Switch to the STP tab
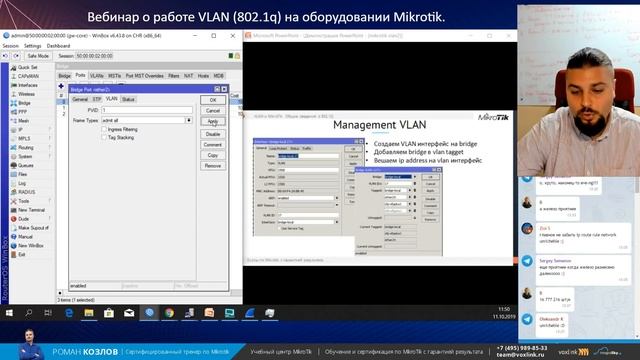 click(x=97, y=99)
